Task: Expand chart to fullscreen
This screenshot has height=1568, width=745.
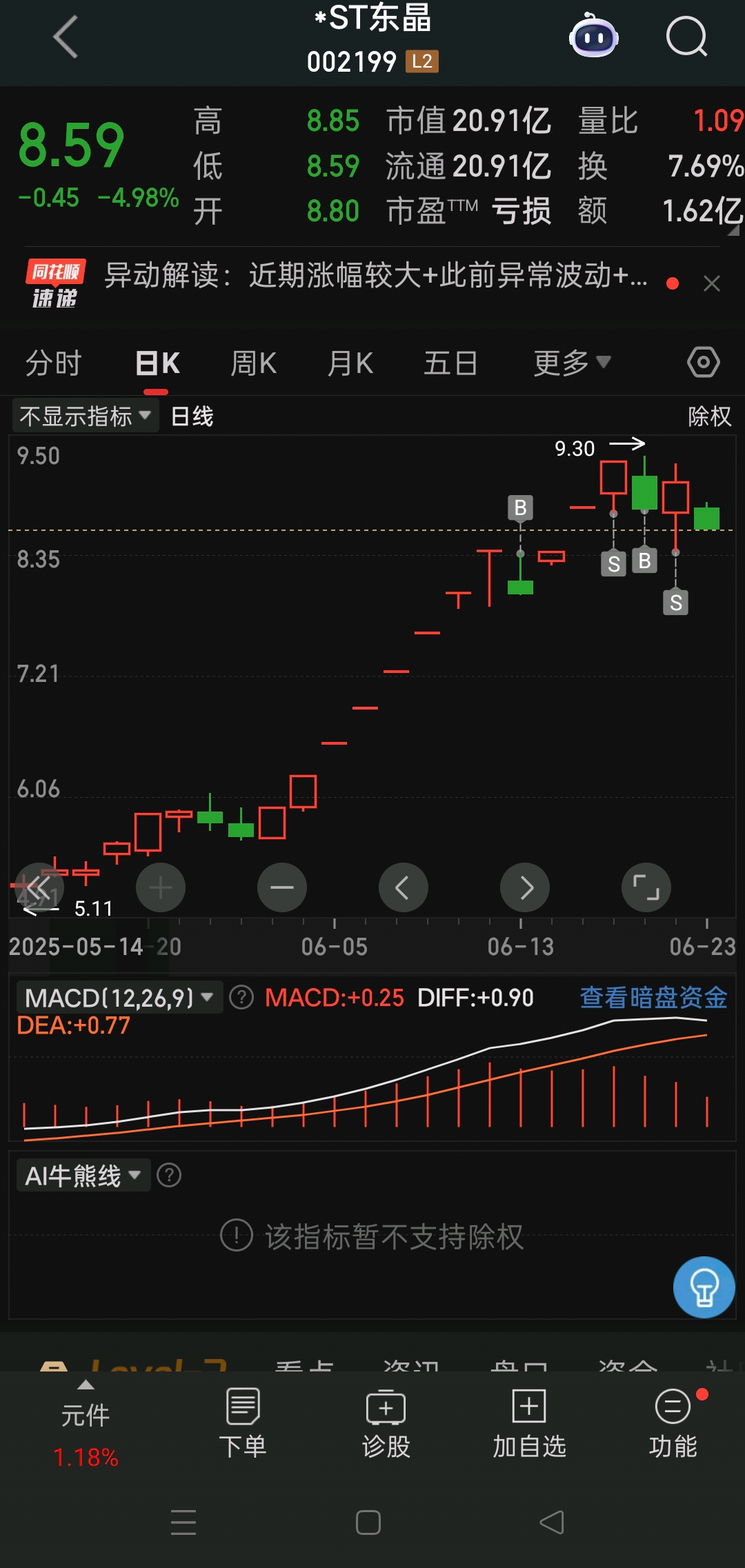Action: click(646, 887)
